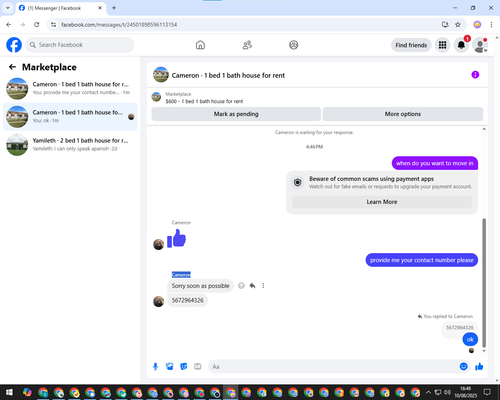The image size is (500, 400).
Task: View site information icon in address bar
Action: pyautogui.click(x=53, y=25)
